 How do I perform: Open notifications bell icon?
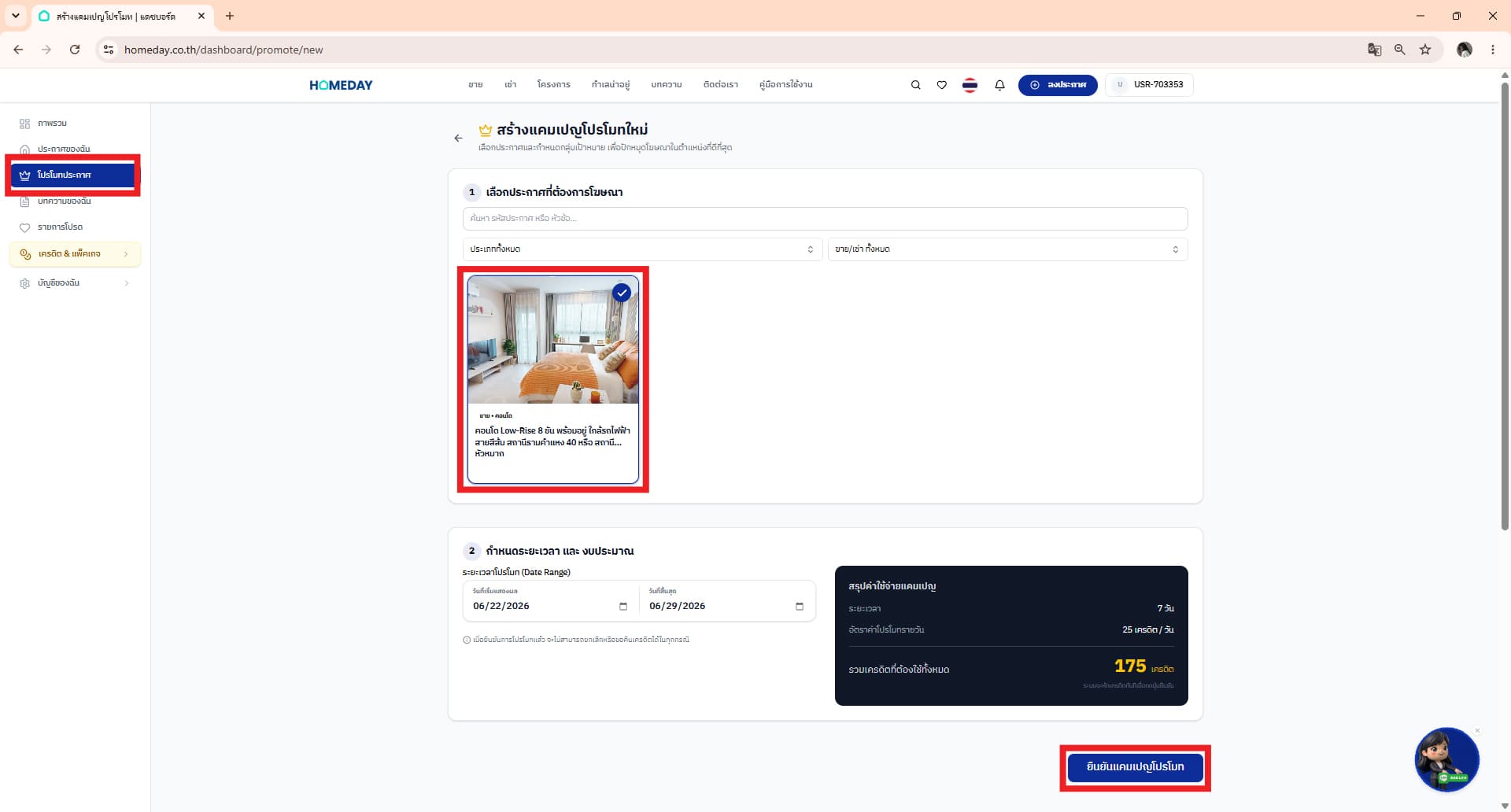click(999, 85)
